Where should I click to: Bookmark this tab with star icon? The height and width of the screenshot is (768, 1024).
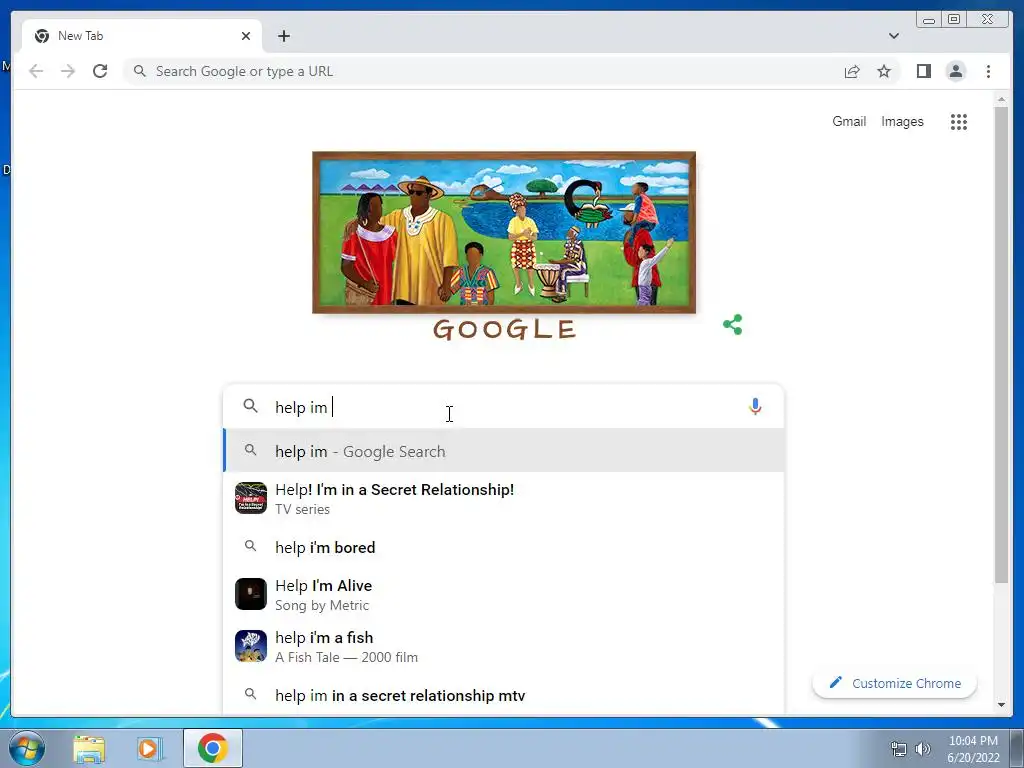click(x=884, y=71)
